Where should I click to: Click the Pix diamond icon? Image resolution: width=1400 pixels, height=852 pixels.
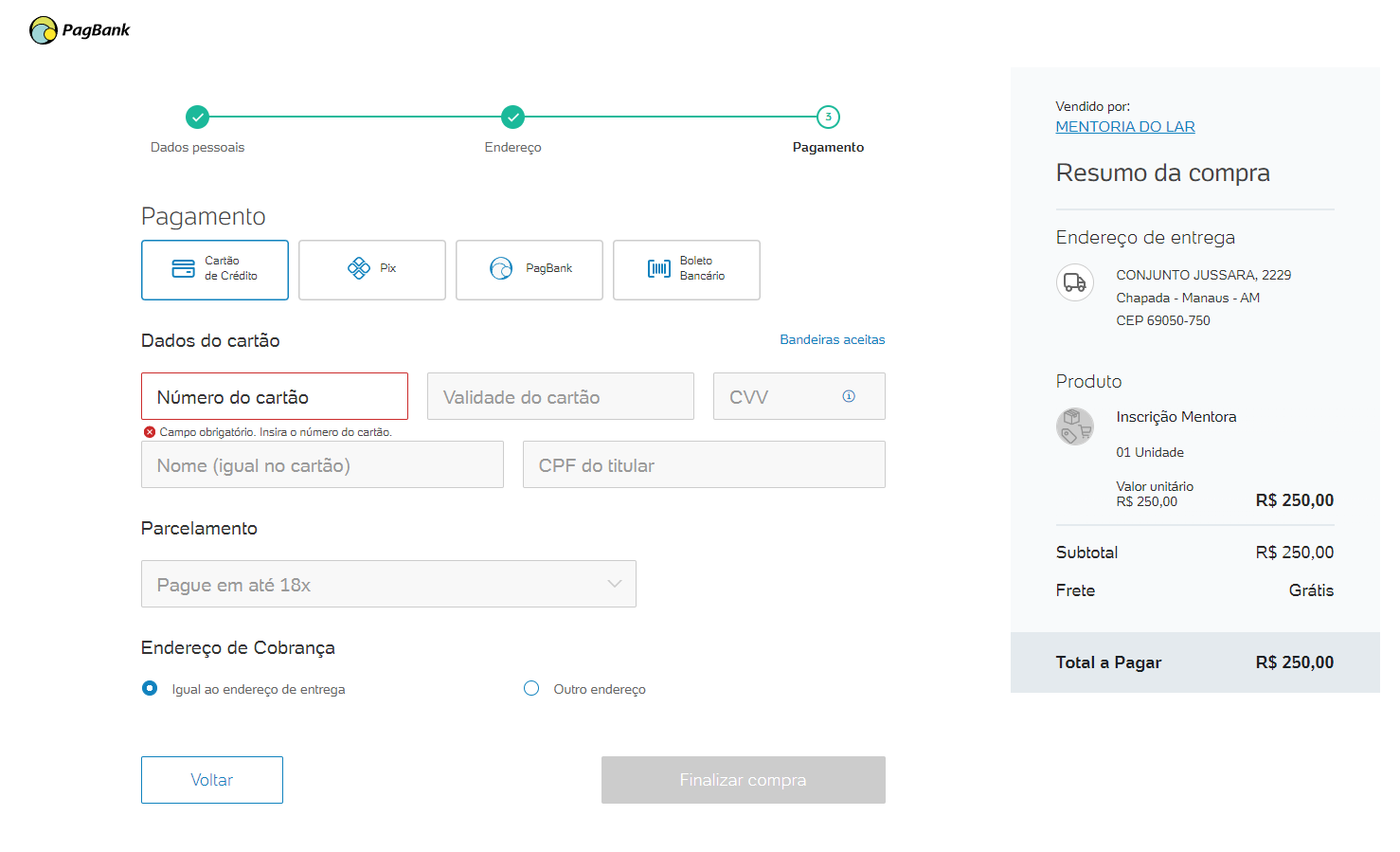[359, 268]
